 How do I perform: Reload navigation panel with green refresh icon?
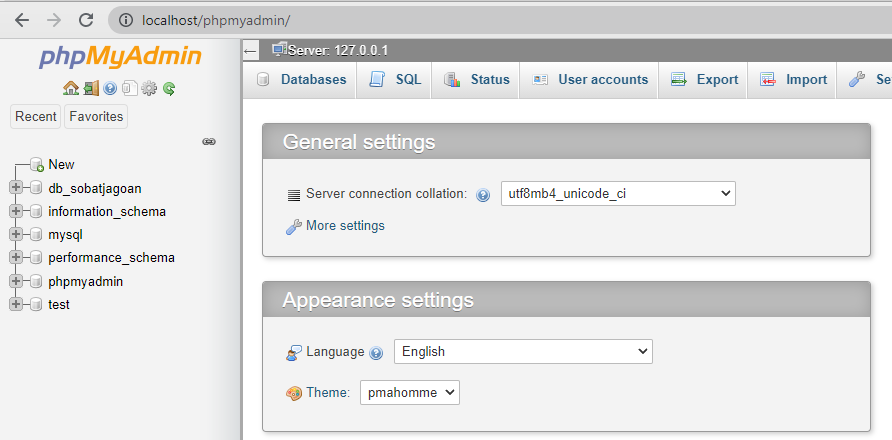(x=169, y=89)
